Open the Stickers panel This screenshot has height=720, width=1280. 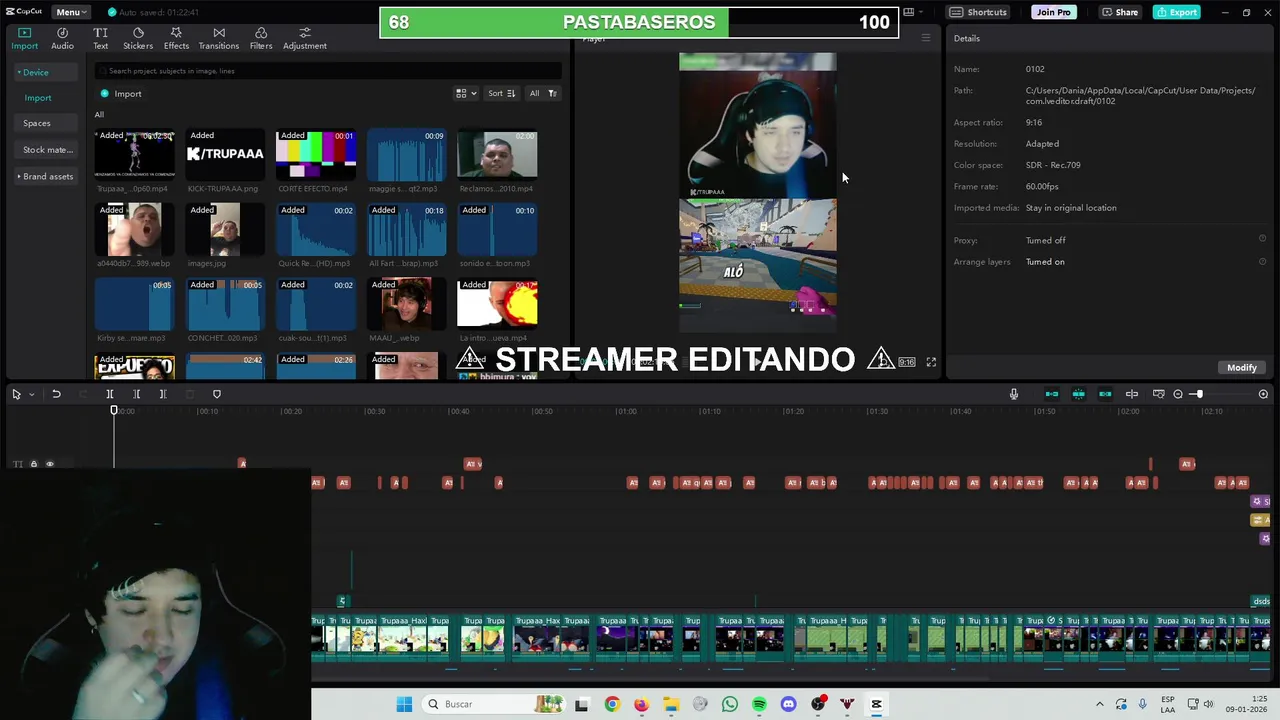[x=138, y=38]
